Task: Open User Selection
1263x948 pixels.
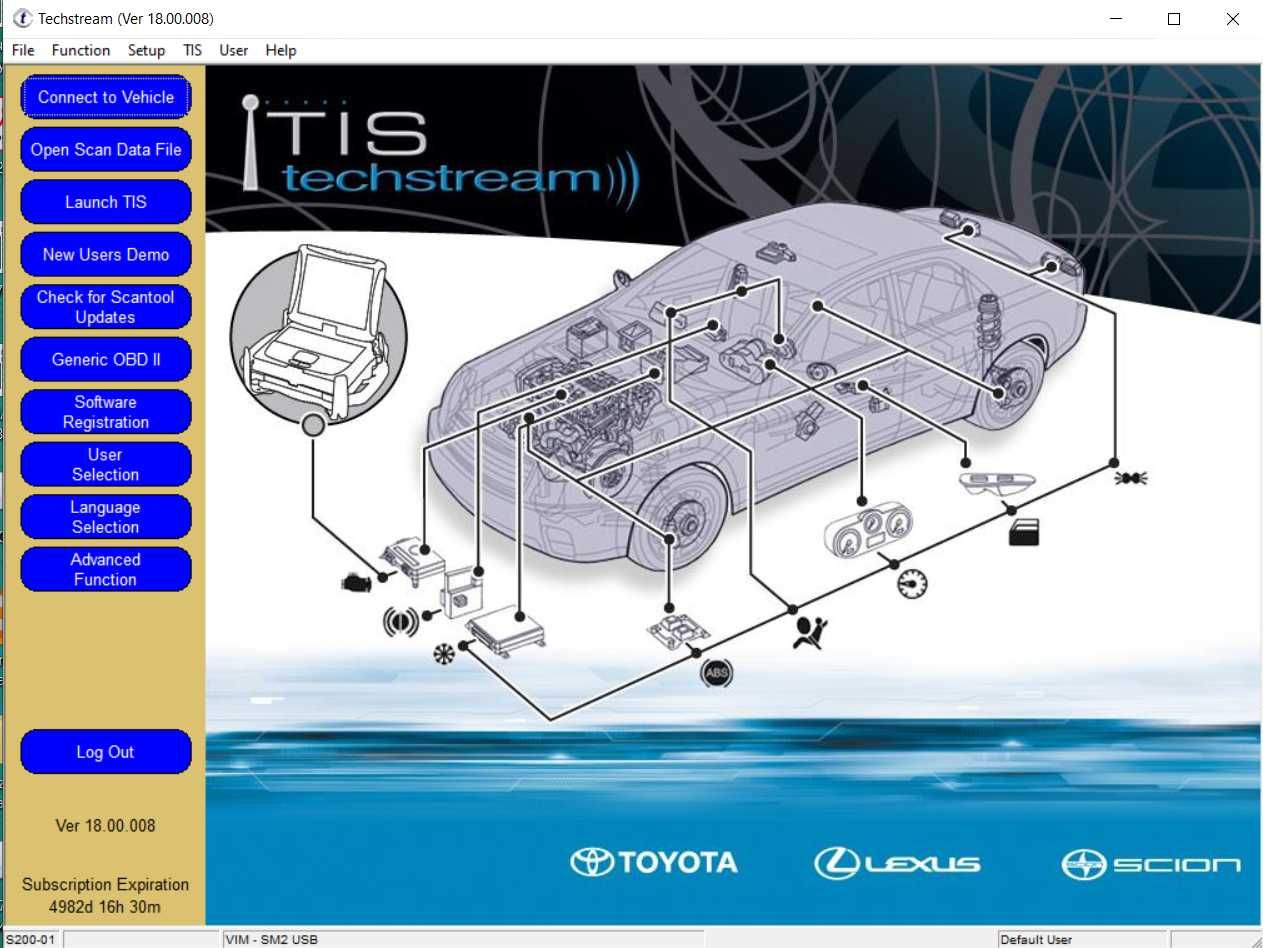Action: tap(105, 464)
